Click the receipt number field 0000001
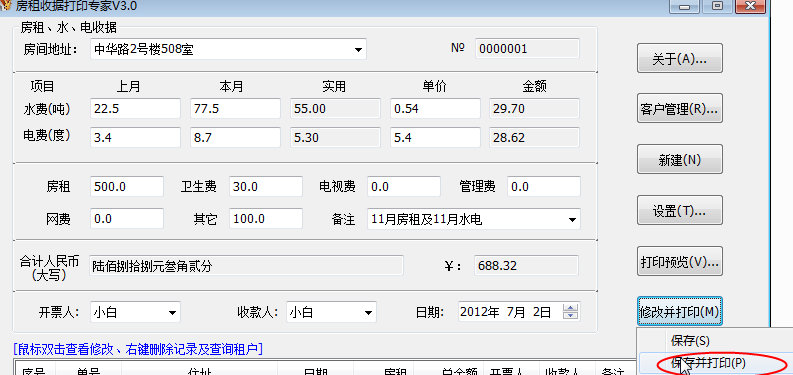 (x=527, y=49)
